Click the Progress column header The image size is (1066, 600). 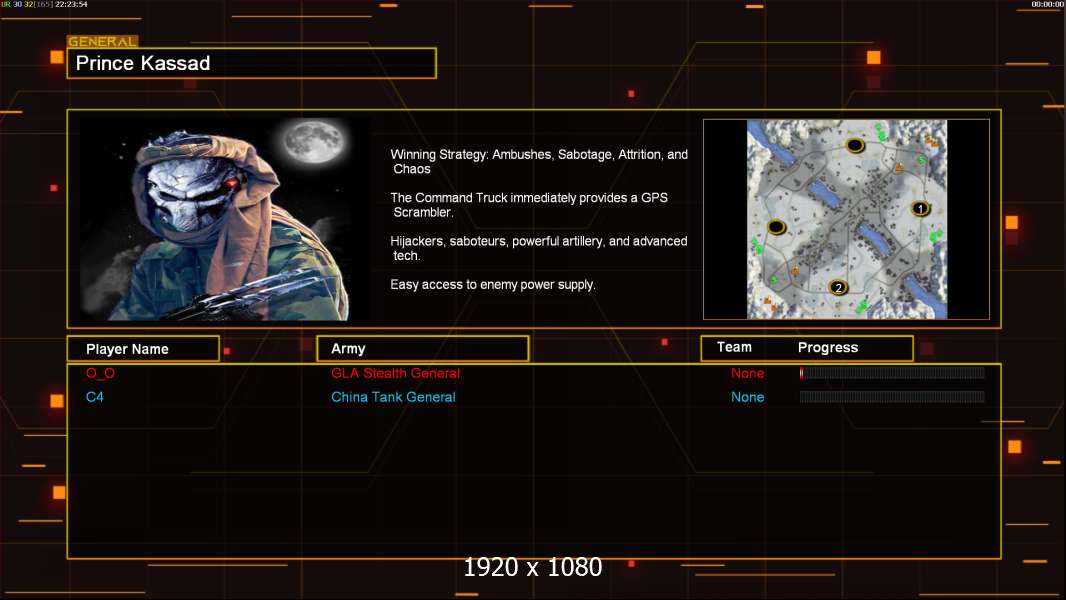coord(827,347)
